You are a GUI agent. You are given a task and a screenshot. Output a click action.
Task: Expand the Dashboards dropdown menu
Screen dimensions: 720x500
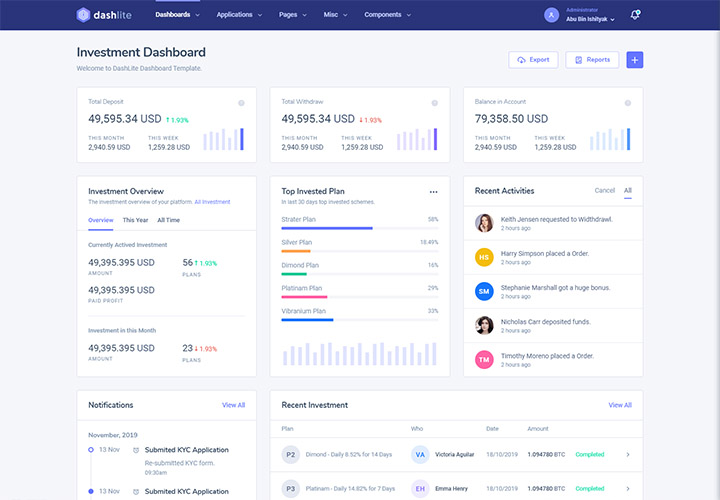[x=177, y=15]
